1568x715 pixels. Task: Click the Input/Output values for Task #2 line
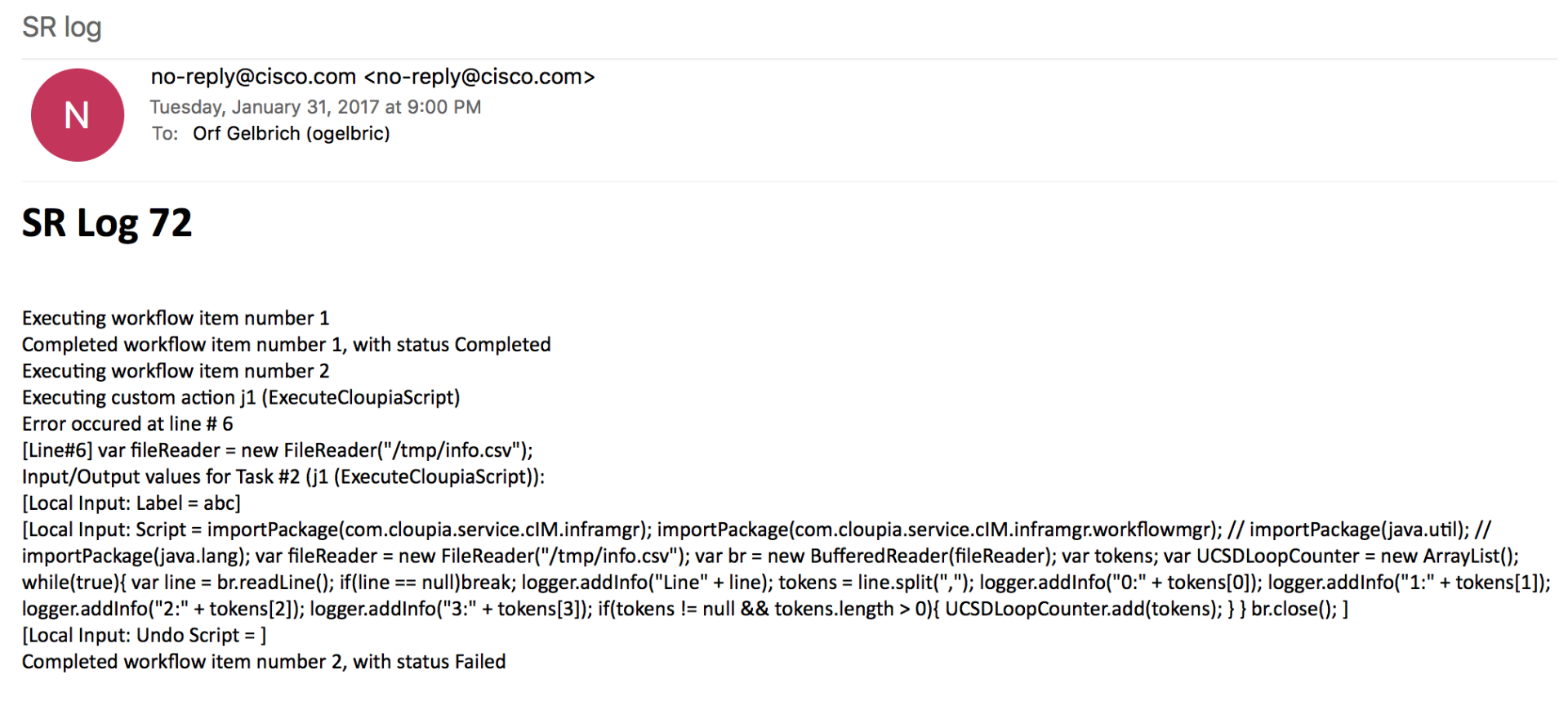click(x=283, y=476)
